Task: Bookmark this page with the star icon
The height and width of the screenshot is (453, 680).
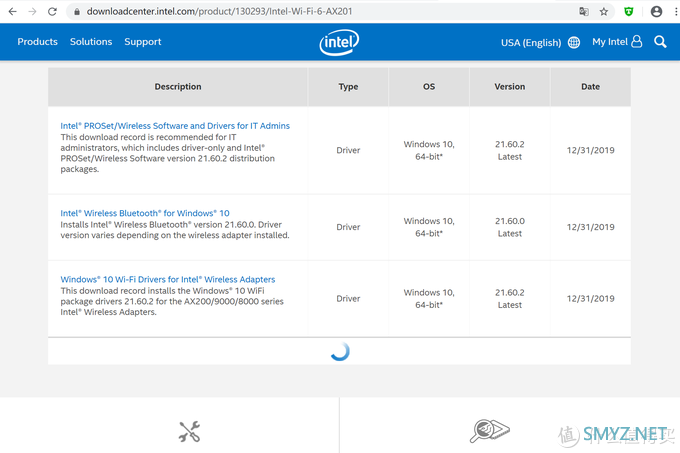Action: 604,12
